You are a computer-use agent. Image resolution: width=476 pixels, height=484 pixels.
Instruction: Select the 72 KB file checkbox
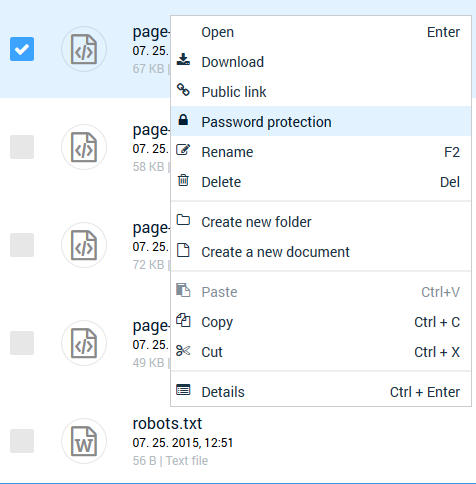(x=22, y=245)
